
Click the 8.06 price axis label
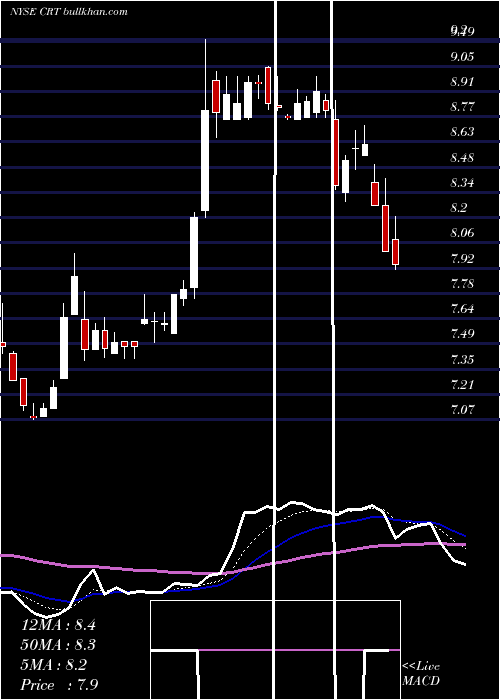462,233
